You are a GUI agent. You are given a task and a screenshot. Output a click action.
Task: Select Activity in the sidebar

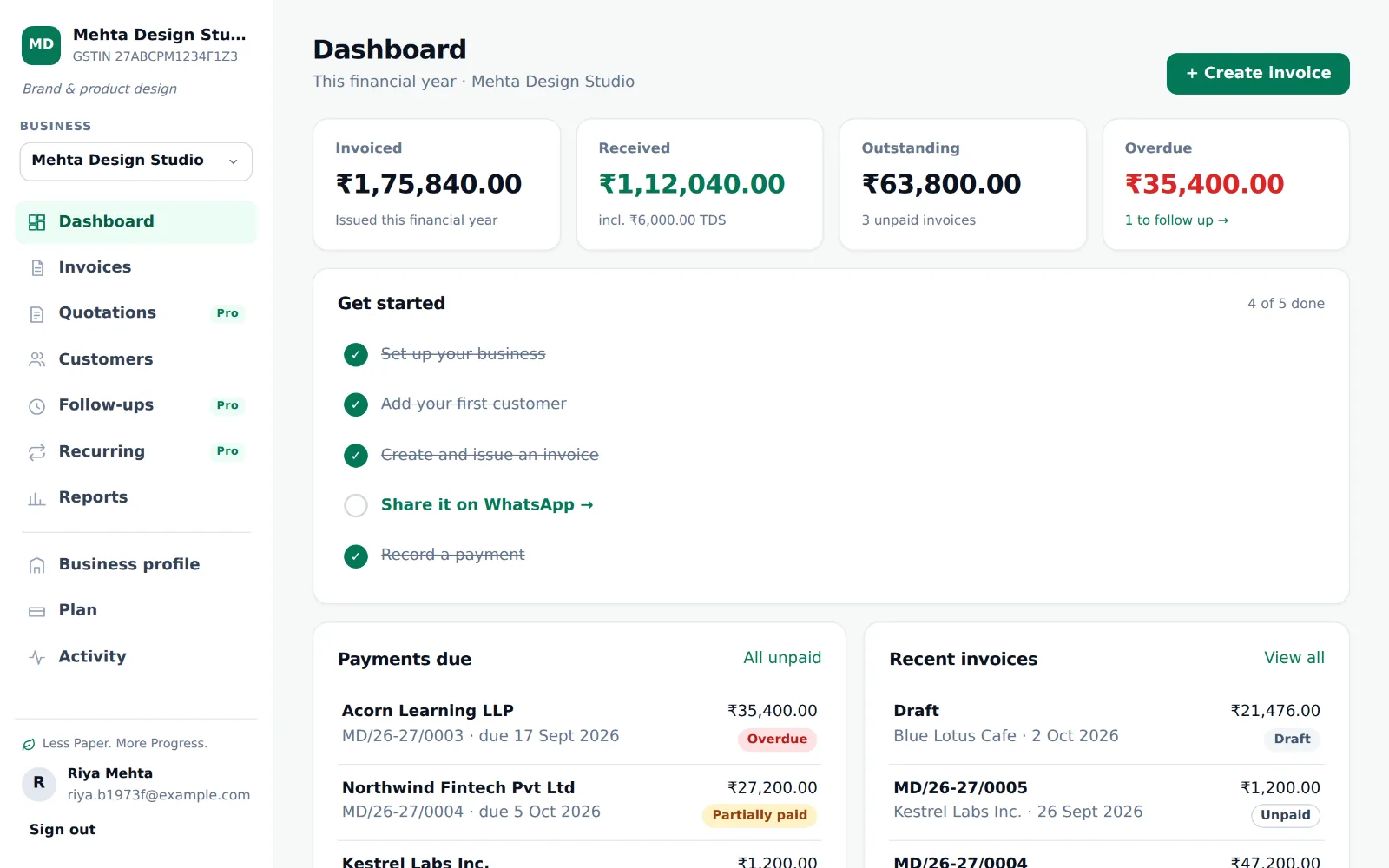136,657
